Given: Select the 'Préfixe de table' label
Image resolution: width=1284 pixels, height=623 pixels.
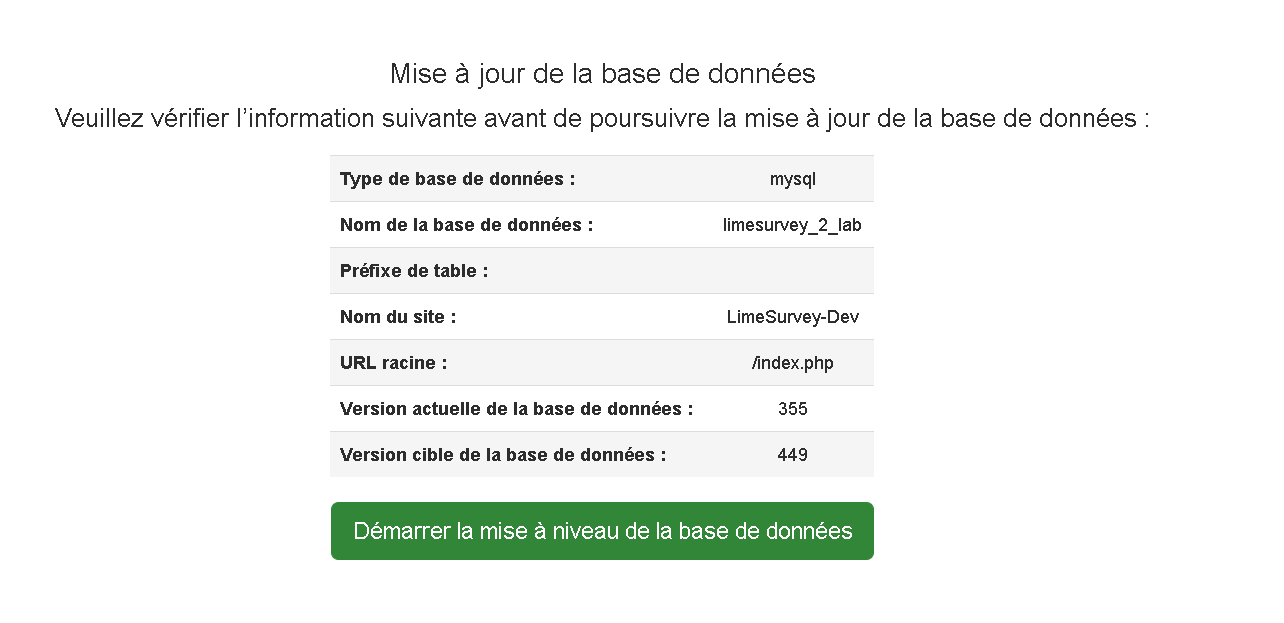Looking at the screenshot, I should (x=414, y=271).
